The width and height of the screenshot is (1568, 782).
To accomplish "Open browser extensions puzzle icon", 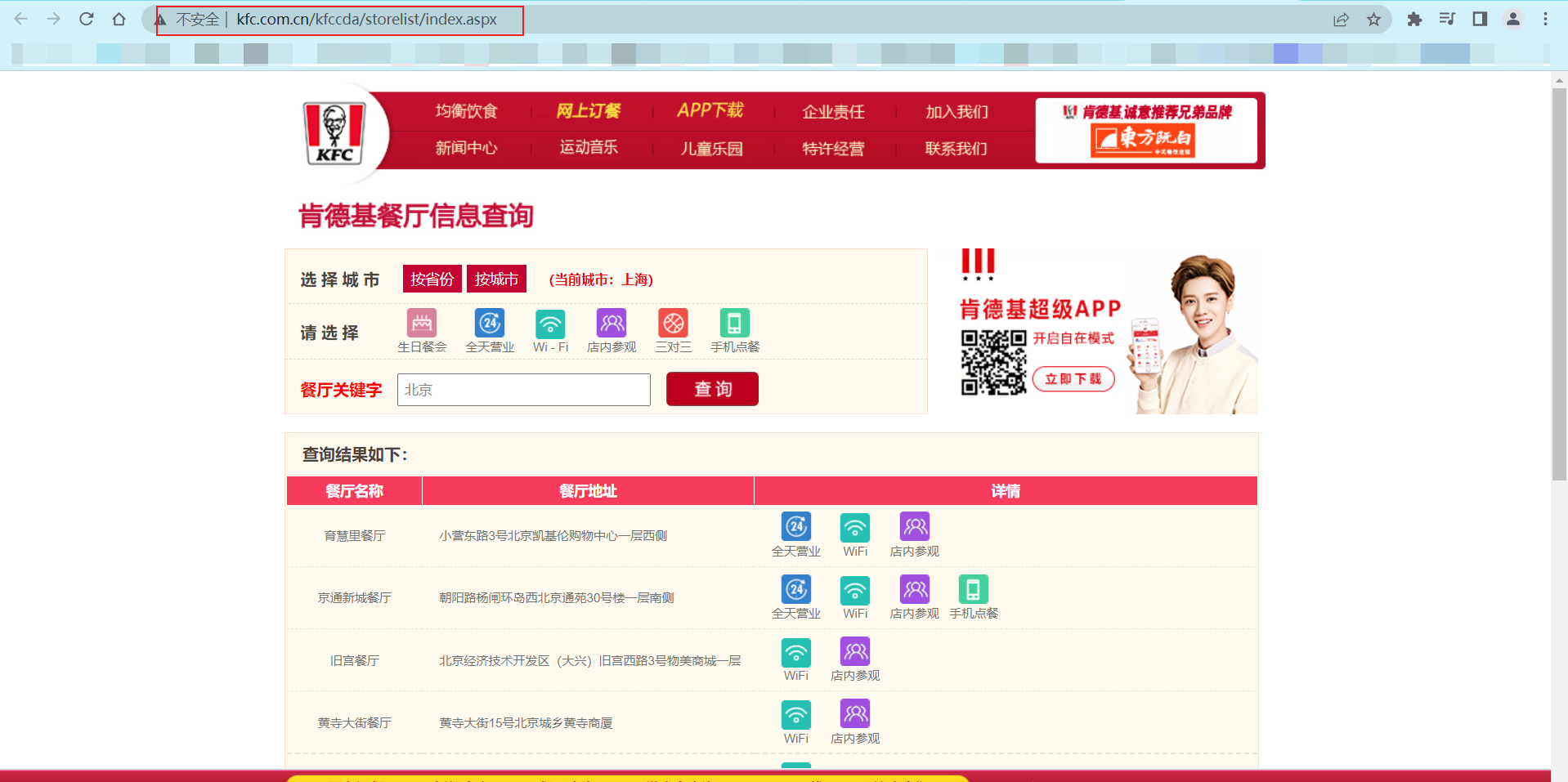I will coord(1414,19).
